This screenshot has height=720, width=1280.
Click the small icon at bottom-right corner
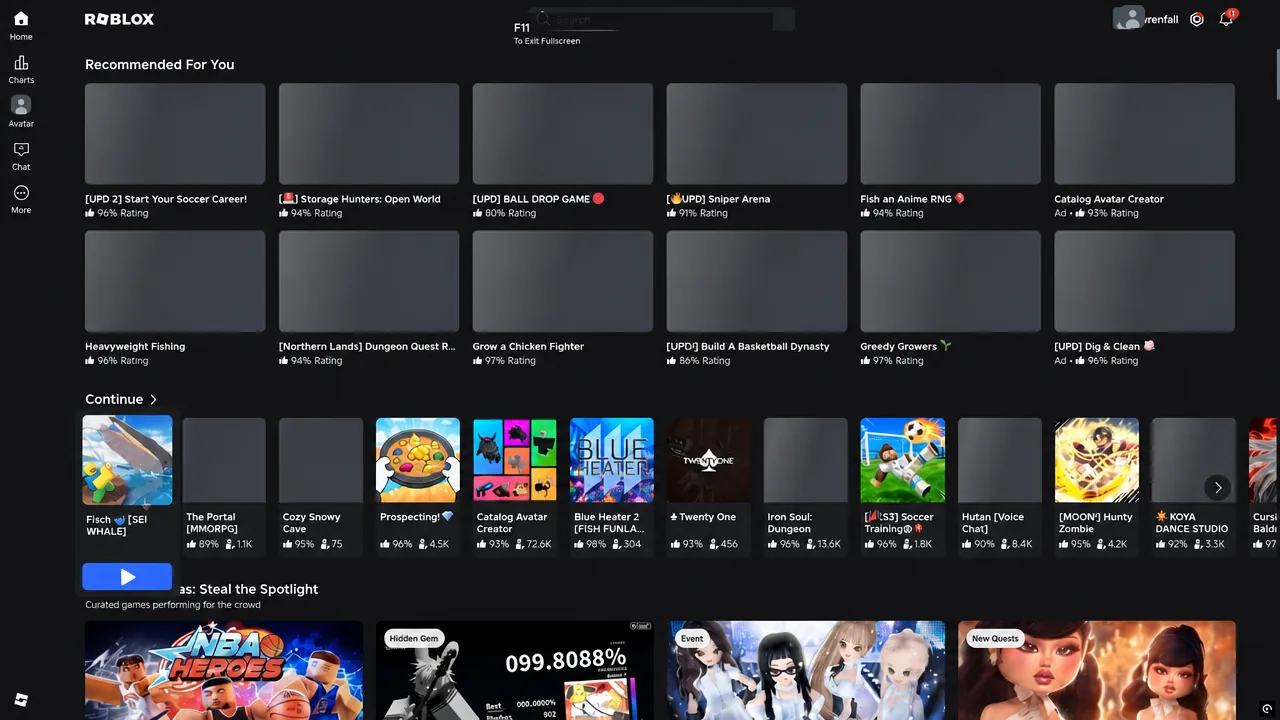[1267, 709]
